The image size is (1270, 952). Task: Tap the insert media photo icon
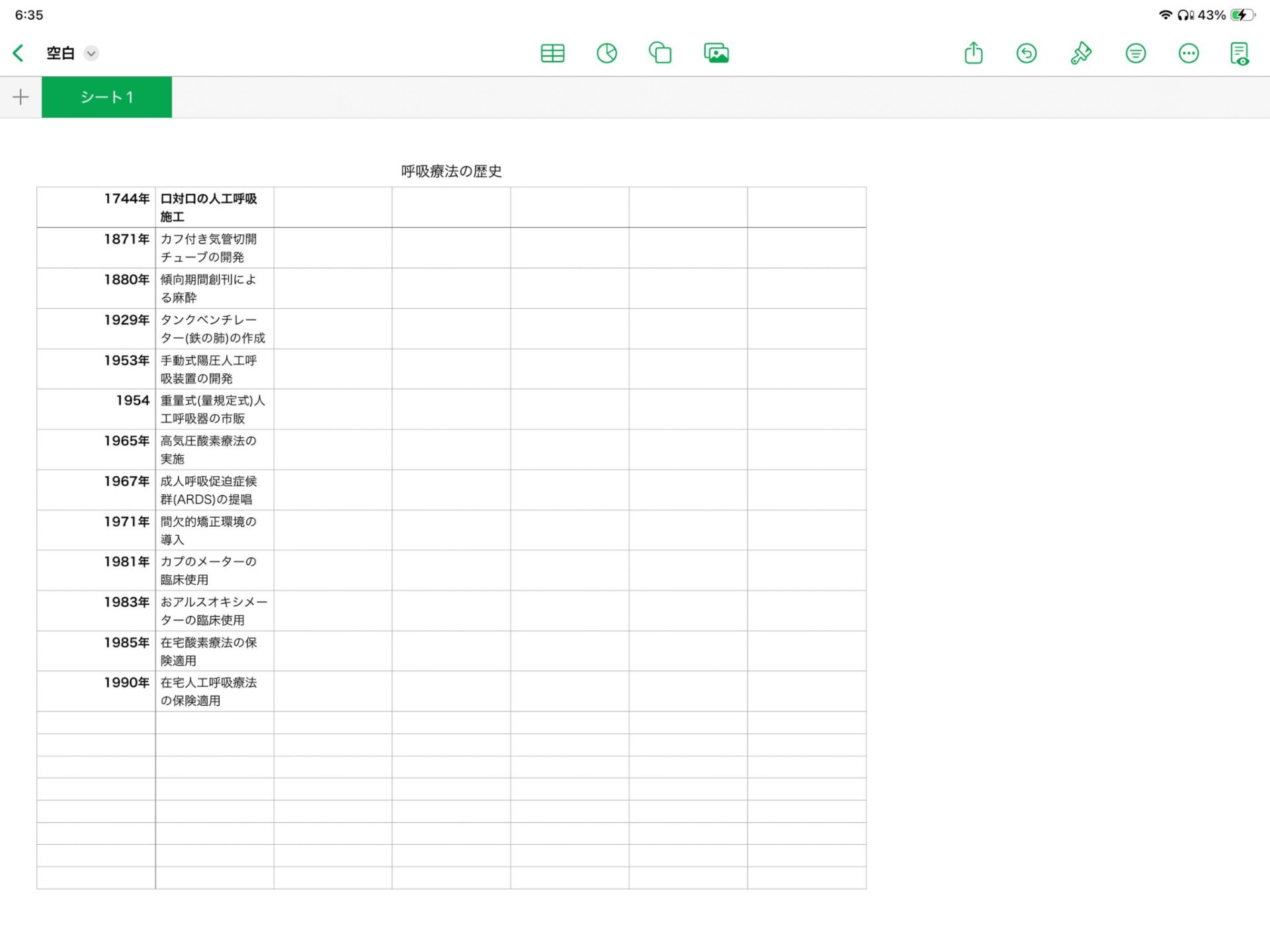pyautogui.click(x=716, y=53)
